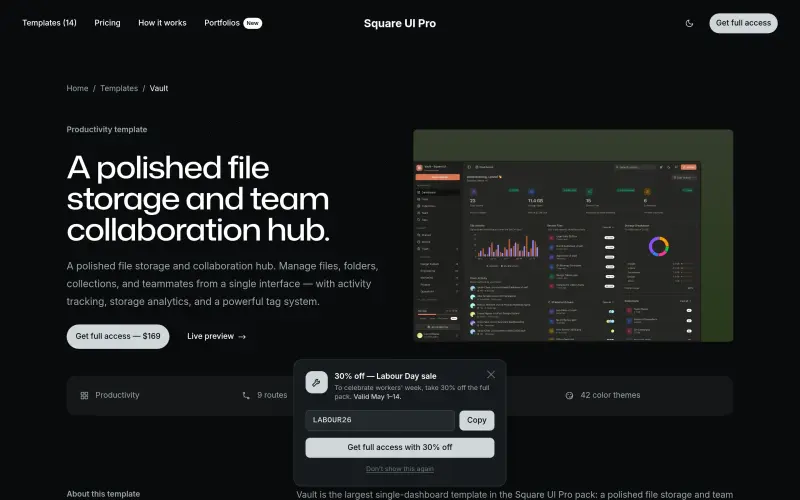Open How it works section
Screen dimensions: 800x500
pyautogui.click(x=162, y=23)
